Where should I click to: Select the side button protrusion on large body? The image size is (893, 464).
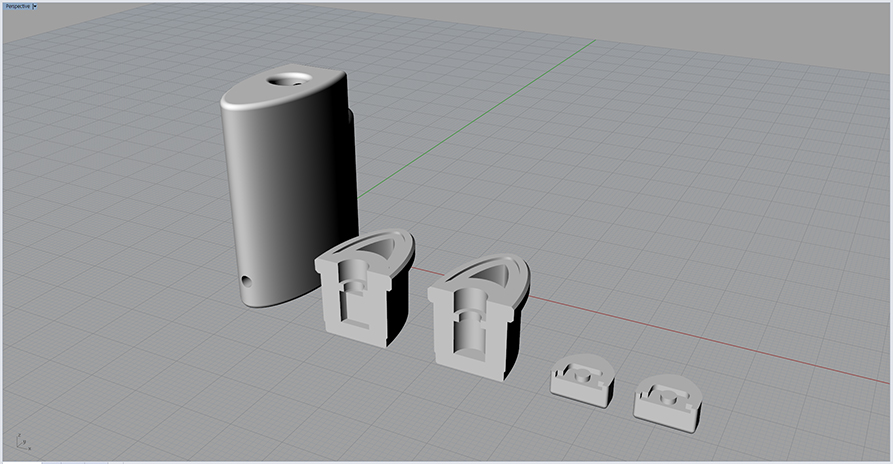point(351,130)
